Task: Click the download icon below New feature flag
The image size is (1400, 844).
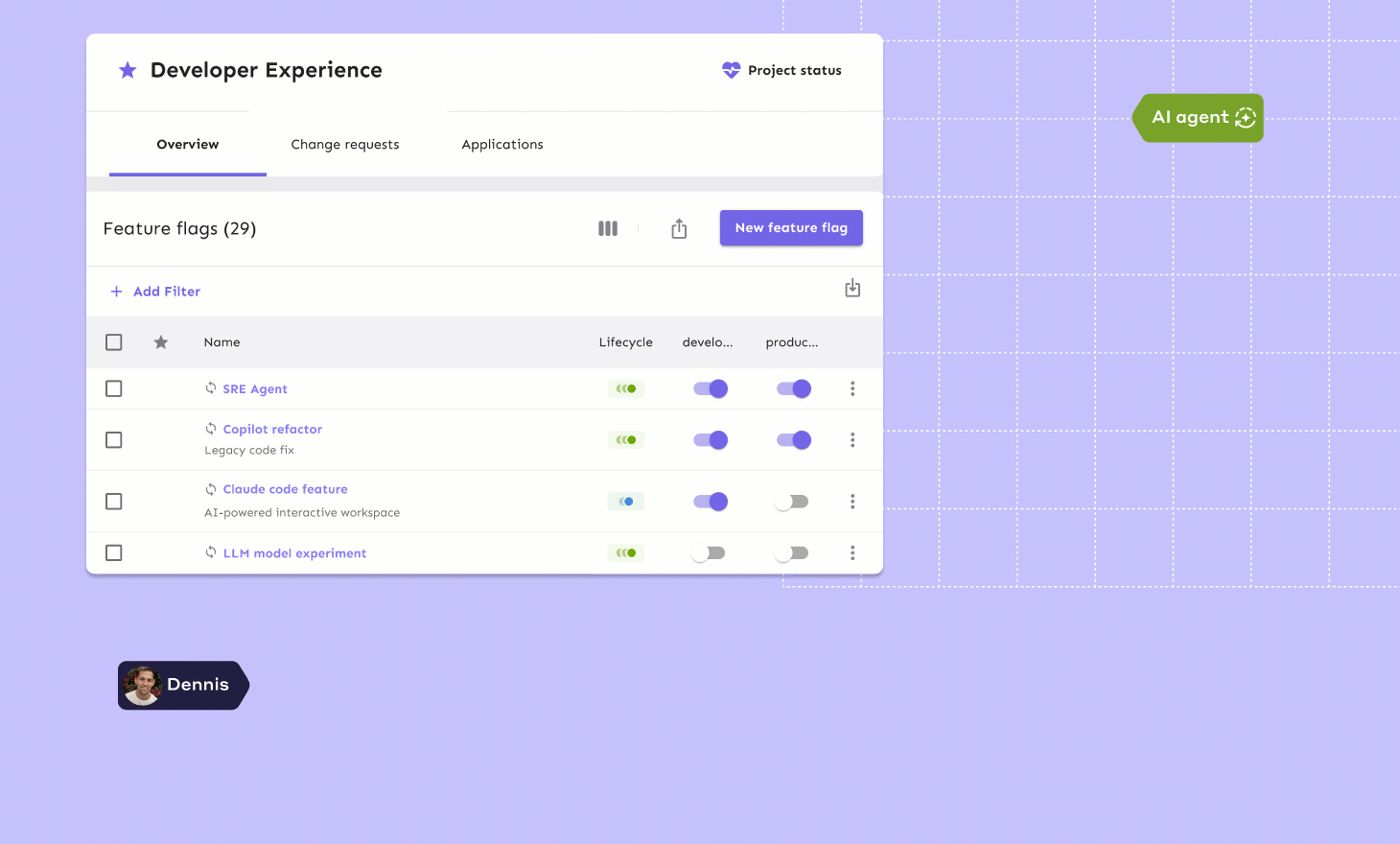Action: coord(852,289)
